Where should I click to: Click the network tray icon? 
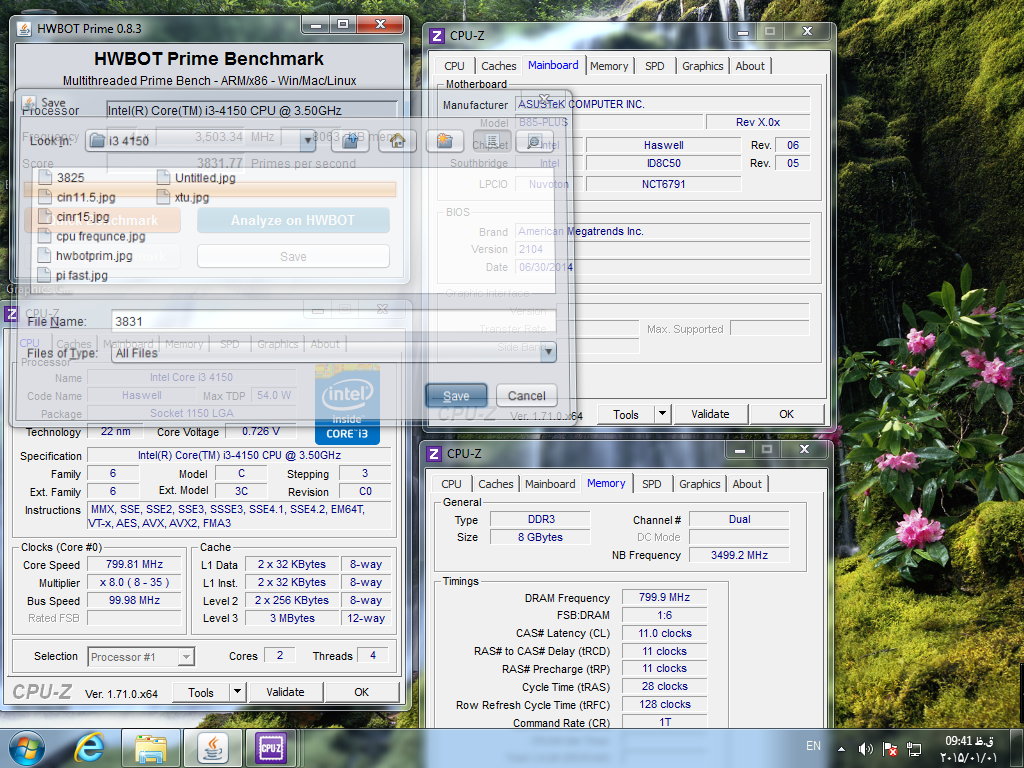[914, 749]
